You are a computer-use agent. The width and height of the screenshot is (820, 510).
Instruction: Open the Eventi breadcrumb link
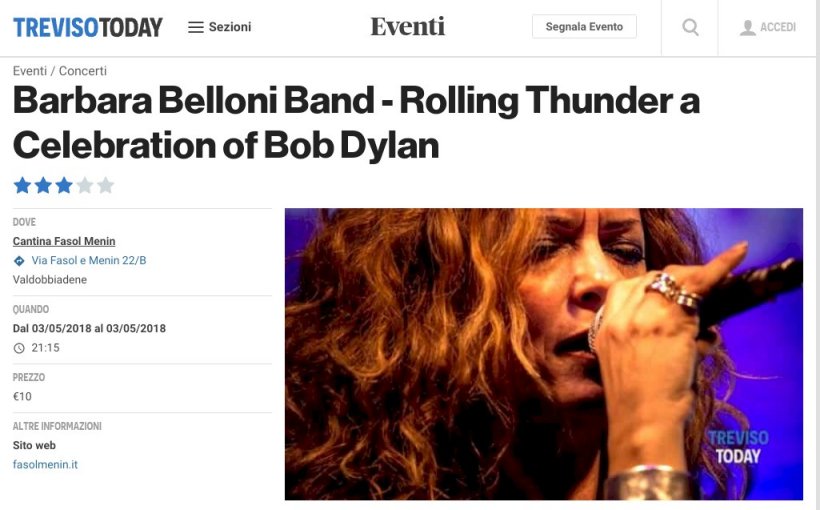(30, 71)
